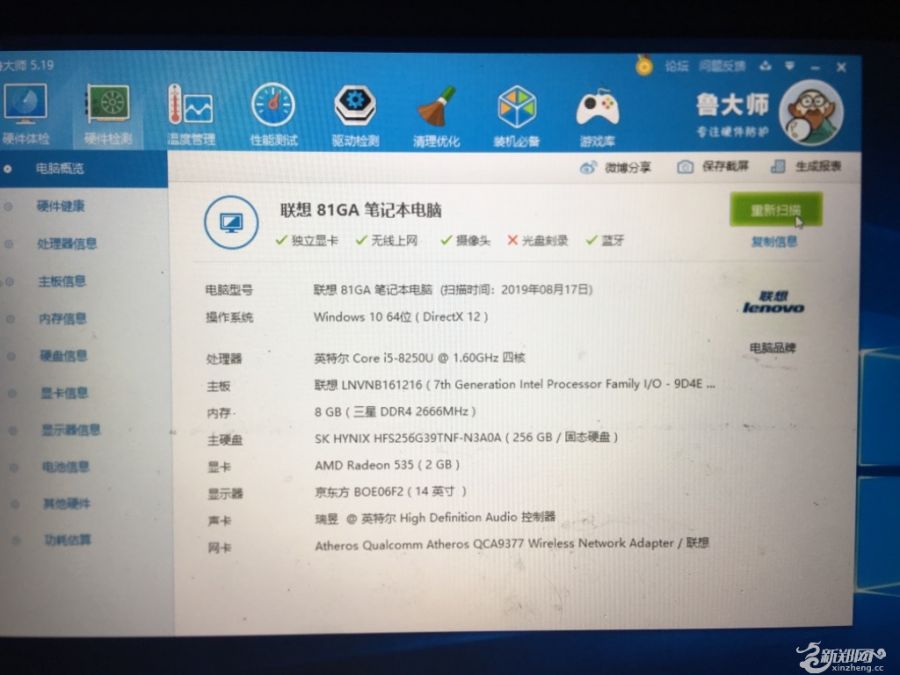Open 温度管理 temperature management
Screen dimensions: 900x675
tap(191, 114)
